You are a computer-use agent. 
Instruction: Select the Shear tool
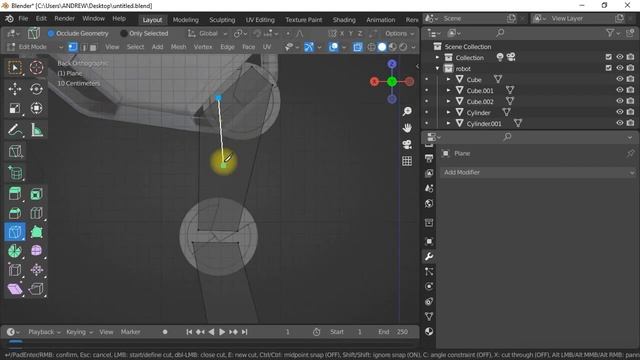[x=15, y=289]
